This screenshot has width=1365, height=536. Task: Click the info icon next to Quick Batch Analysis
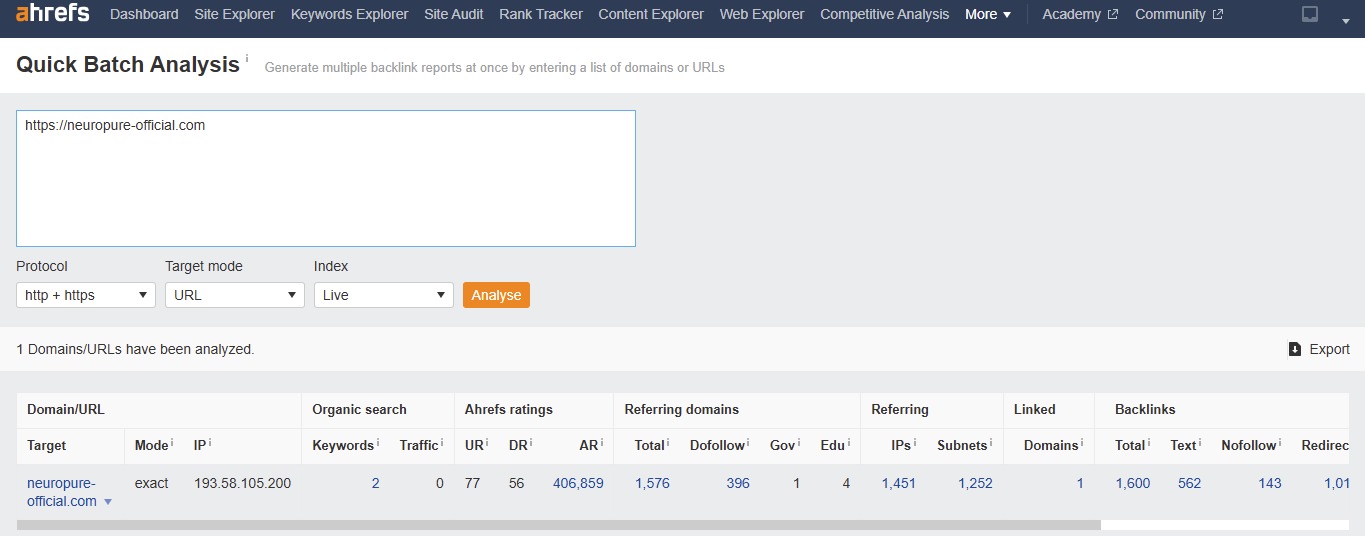pos(247,59)
